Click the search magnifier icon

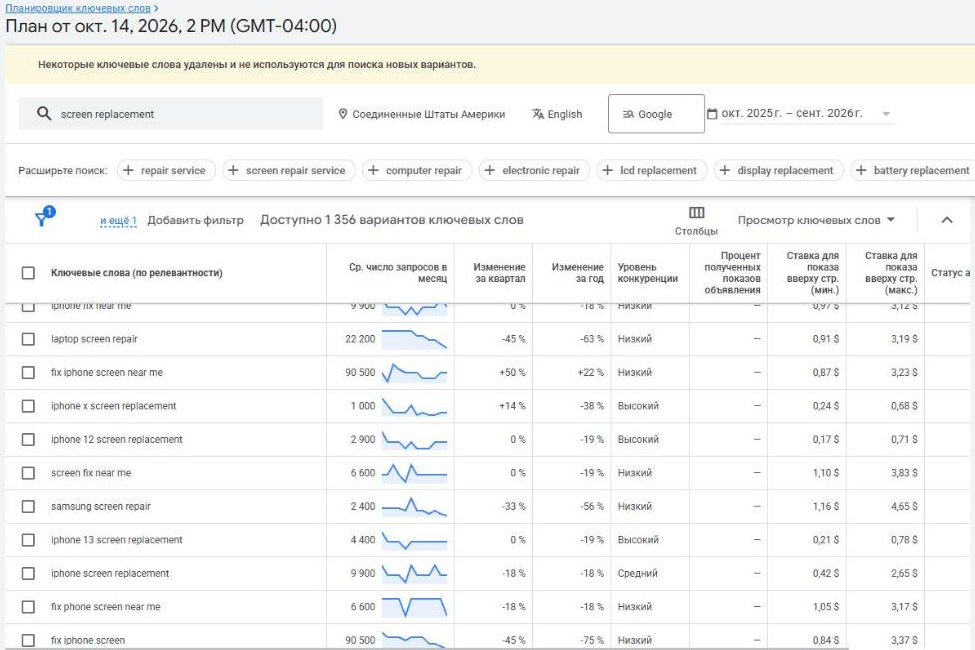(44, 114)
